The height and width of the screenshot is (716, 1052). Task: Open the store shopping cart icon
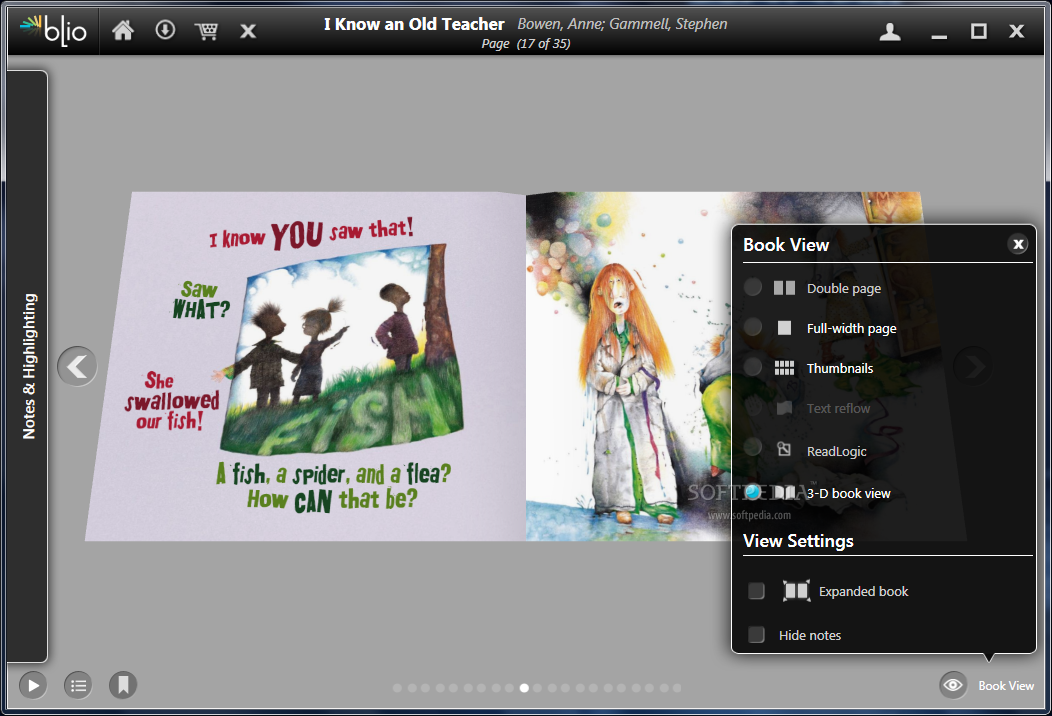tap(207, 31)
